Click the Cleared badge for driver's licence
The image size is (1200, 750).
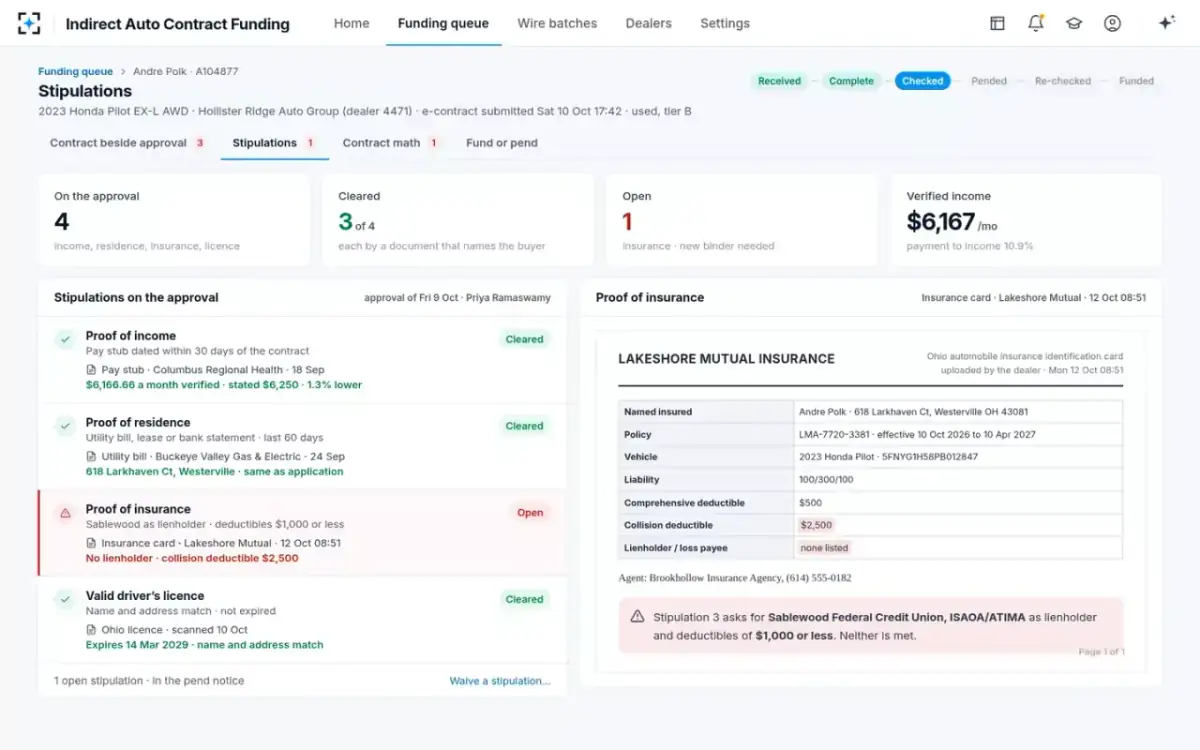coord(524,600)
